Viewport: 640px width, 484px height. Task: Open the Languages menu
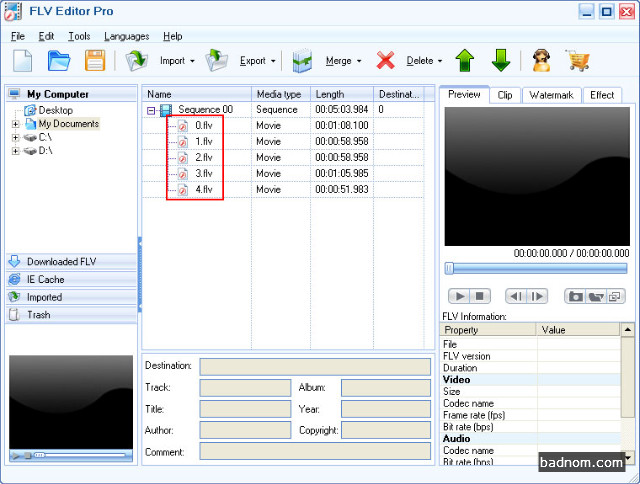pos(127,36)
